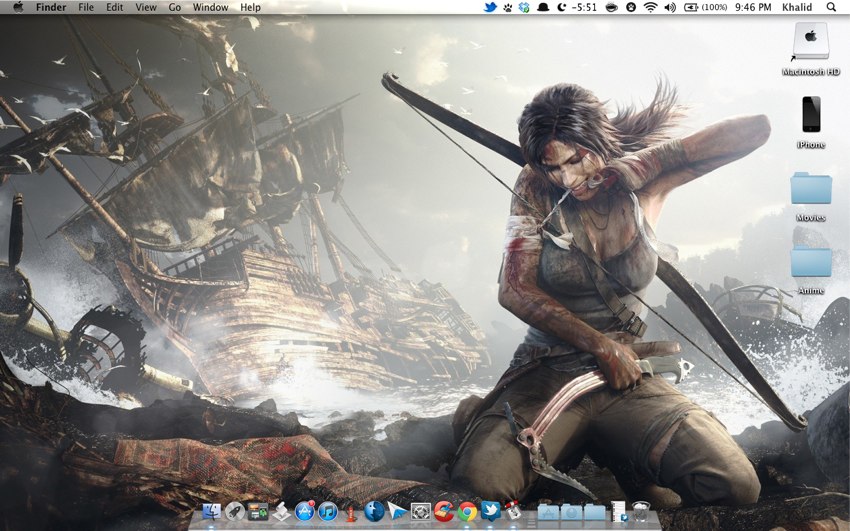Open the plain blue folder next to the document stack

click(x=594, y=512)
